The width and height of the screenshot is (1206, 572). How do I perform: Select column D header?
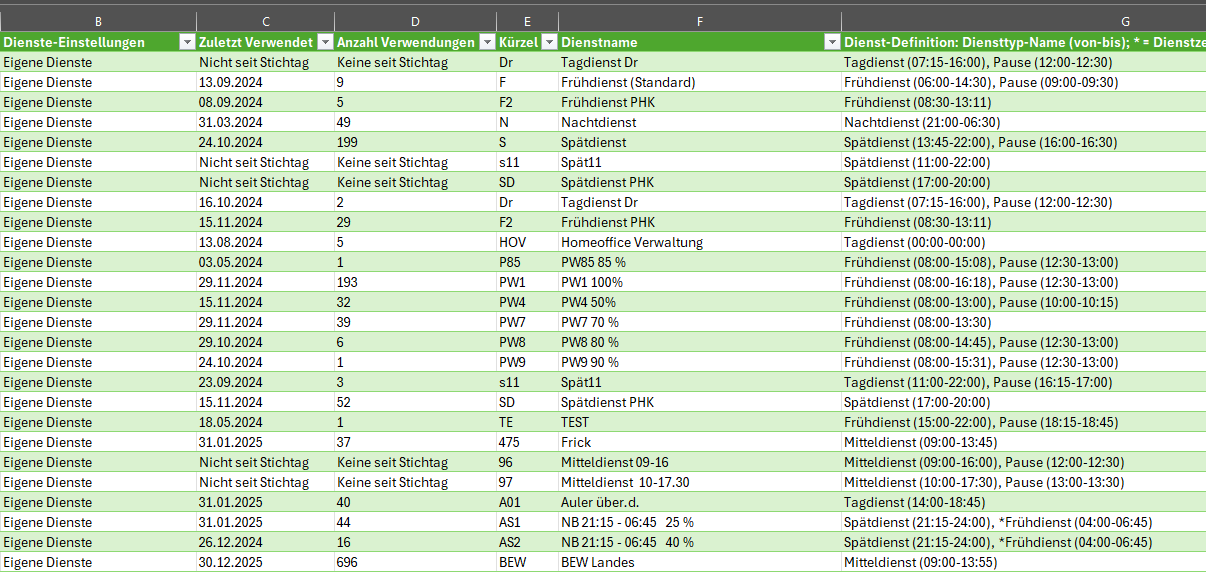click(x=415, y=21)
